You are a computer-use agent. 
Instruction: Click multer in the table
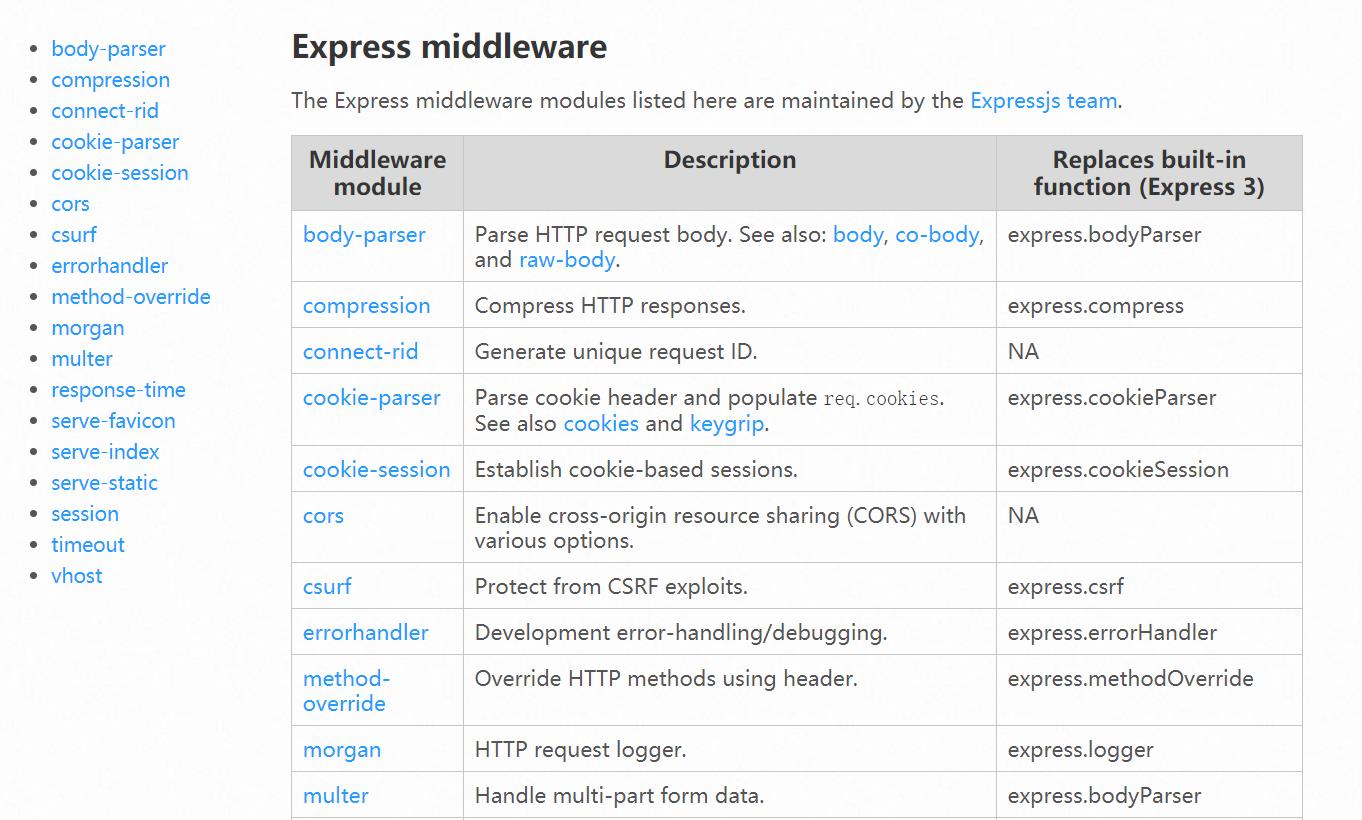point(336,796)
